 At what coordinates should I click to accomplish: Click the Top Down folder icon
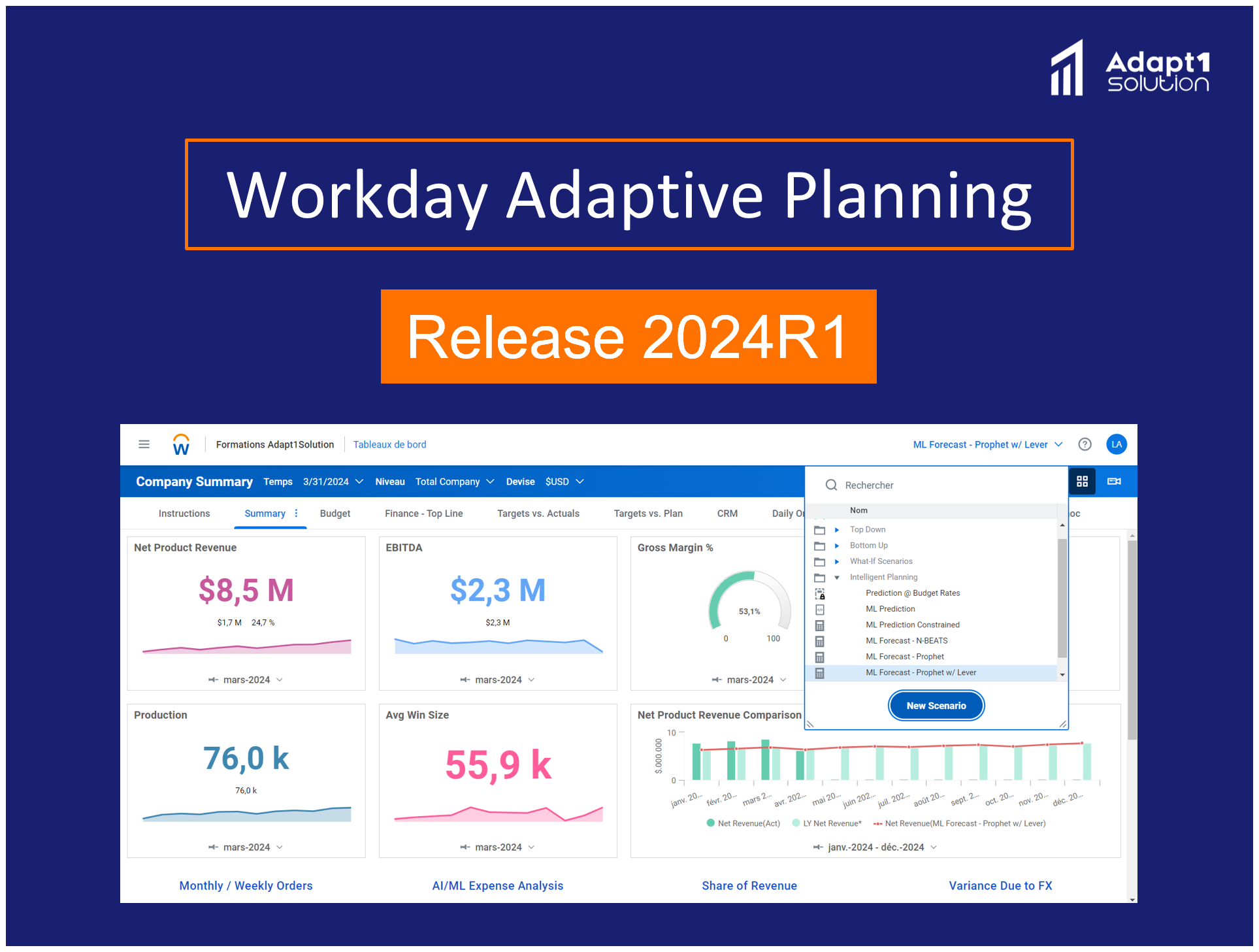pos(819,530)
